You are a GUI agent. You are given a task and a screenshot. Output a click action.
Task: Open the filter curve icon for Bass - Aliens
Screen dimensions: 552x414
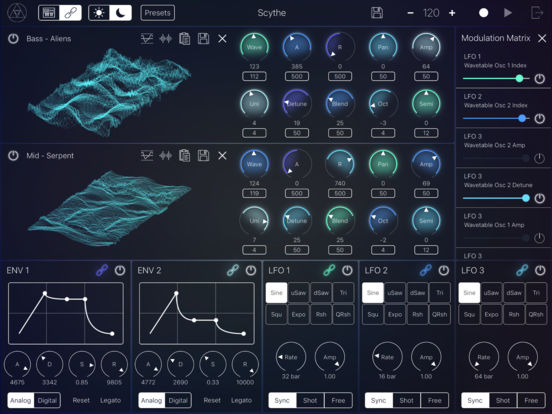coord(147,38)
